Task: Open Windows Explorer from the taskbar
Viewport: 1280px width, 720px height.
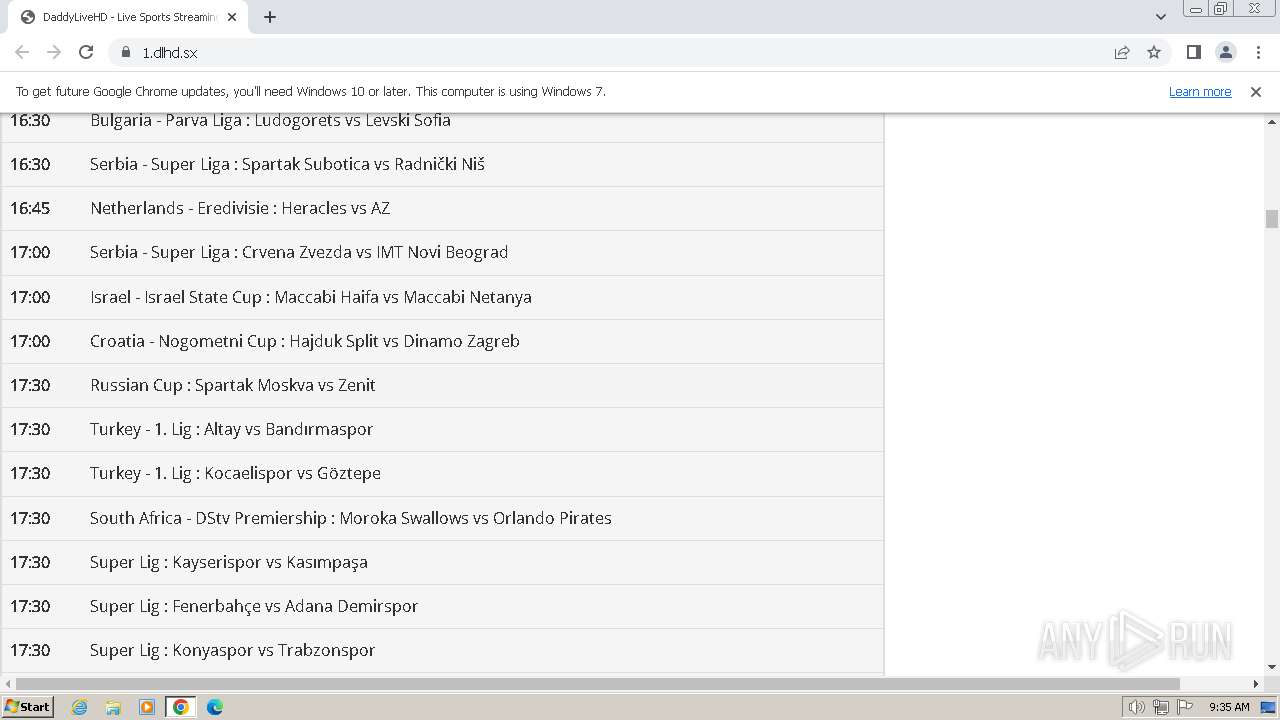Action: [x=113, y=707]
